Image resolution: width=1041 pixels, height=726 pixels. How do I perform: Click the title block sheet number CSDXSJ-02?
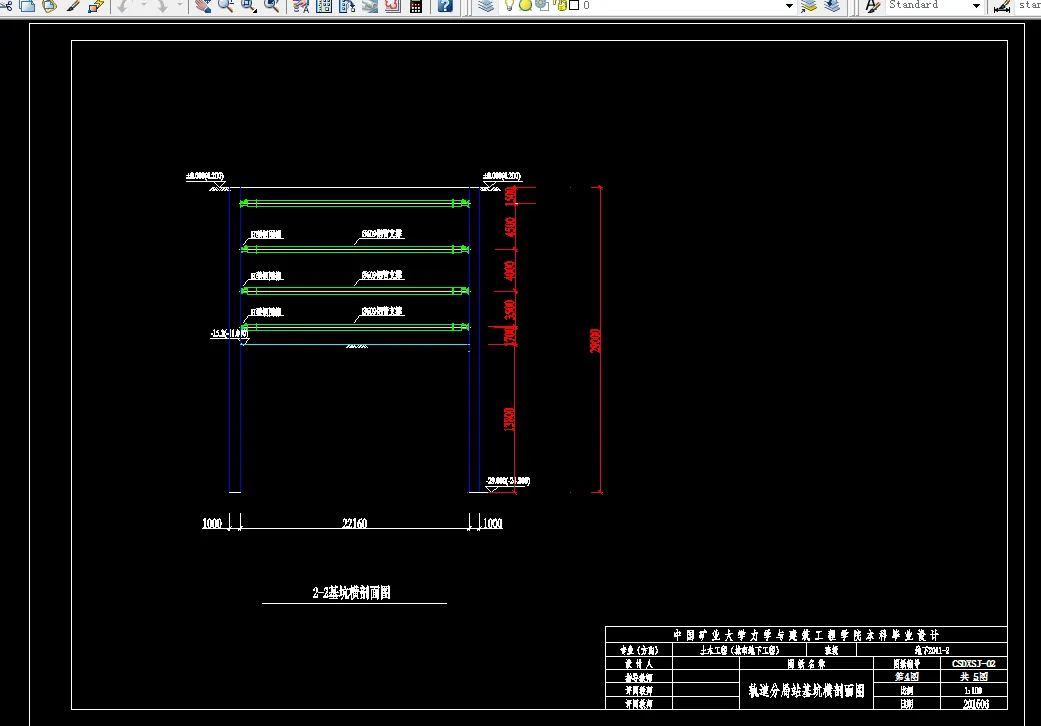click(x=974, y=663)
